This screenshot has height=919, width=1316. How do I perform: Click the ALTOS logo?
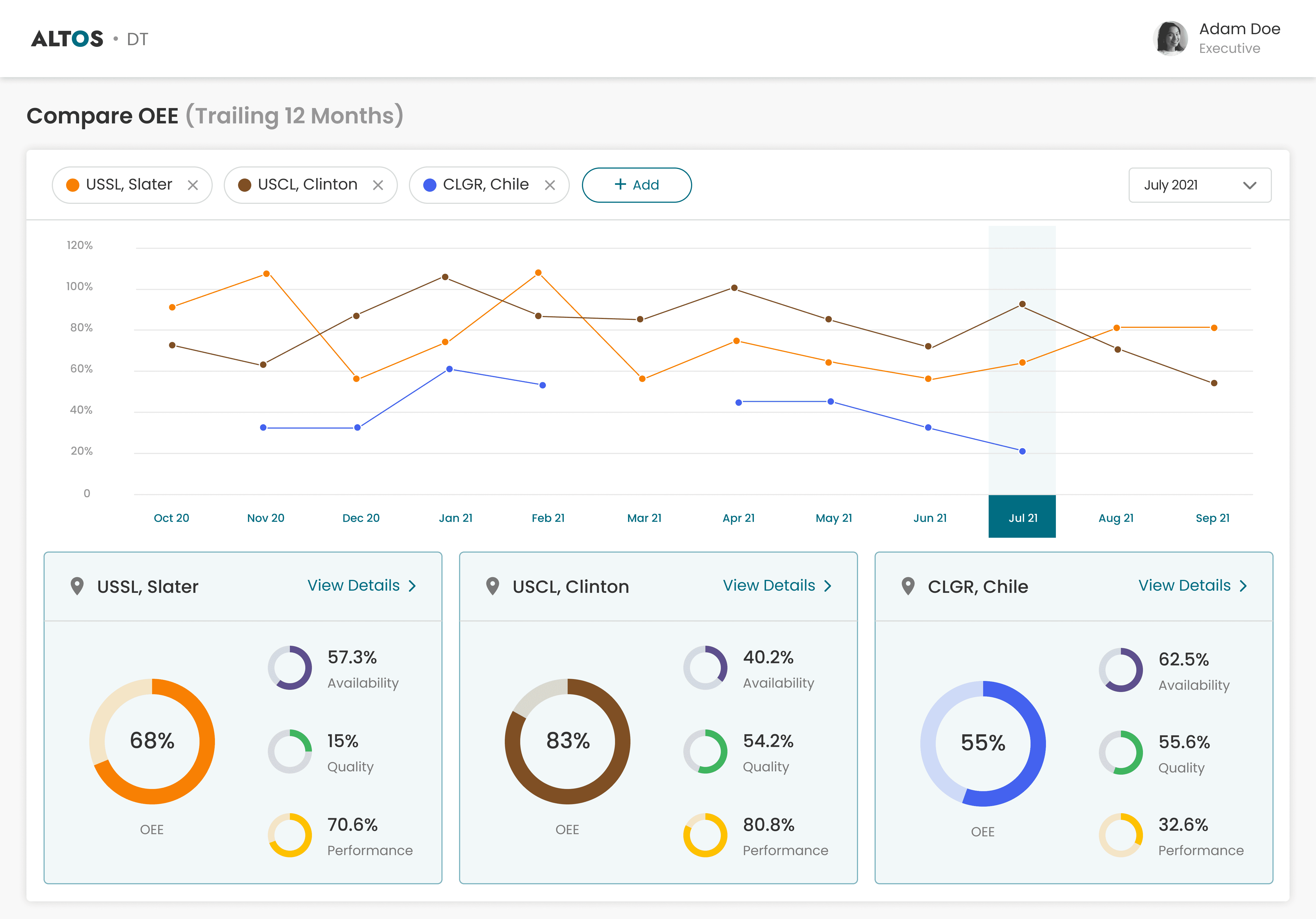click(x=68, y=39)
